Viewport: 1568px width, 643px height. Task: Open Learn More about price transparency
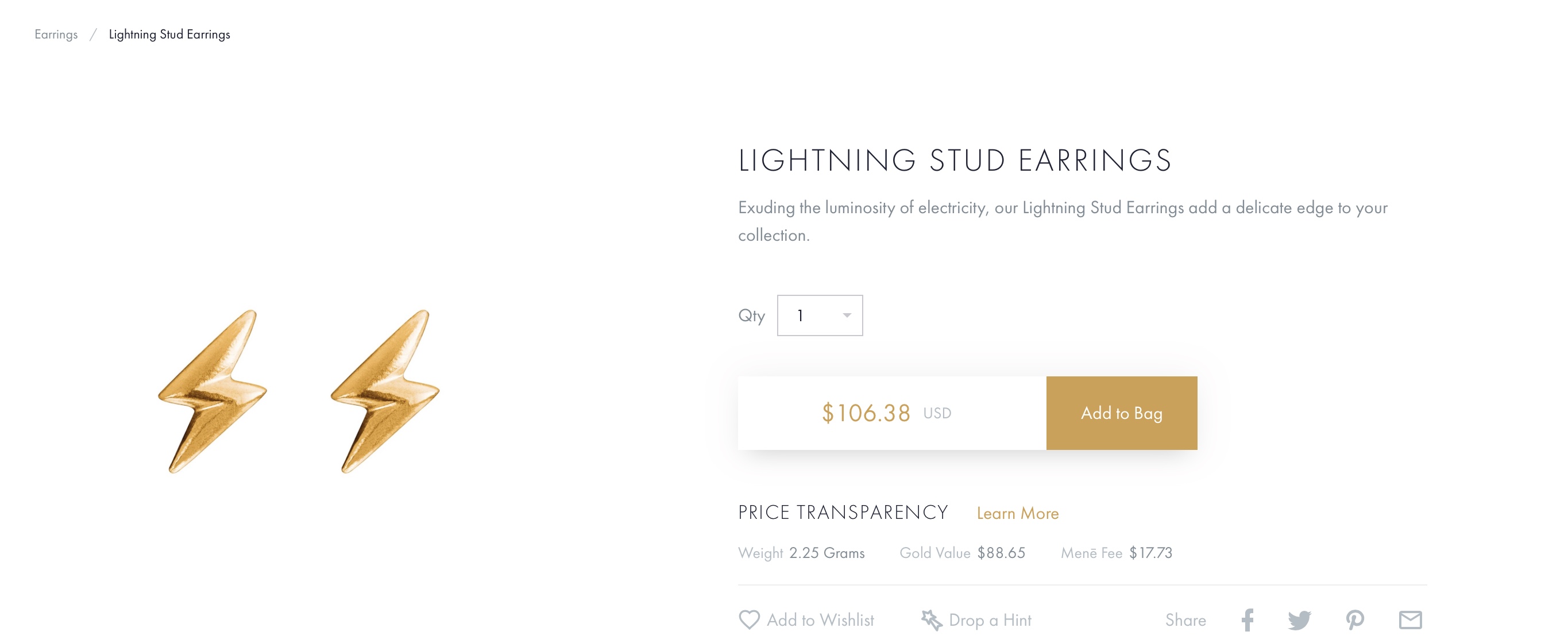point(1017,513)
